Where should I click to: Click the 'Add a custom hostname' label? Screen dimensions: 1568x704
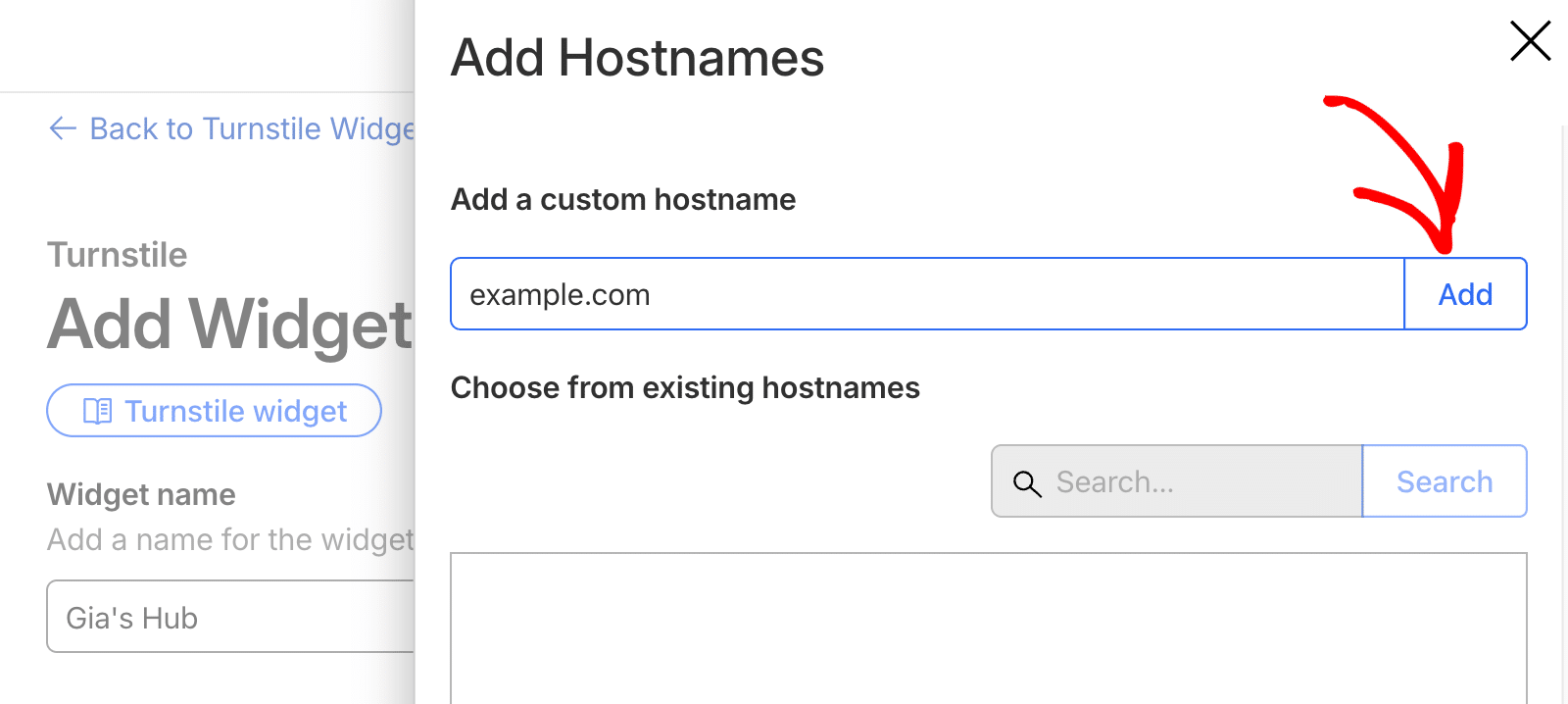pyautogui.click(x=623, y=200)
